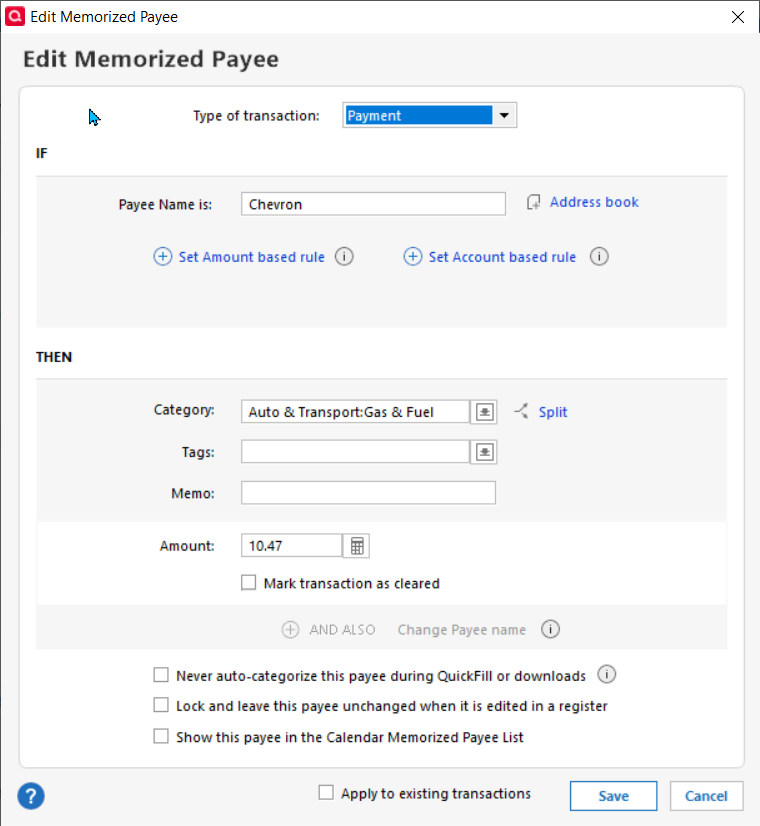Click Set Amount based rule link
Screen dimensions: 760x826
[x=251, y=257]
